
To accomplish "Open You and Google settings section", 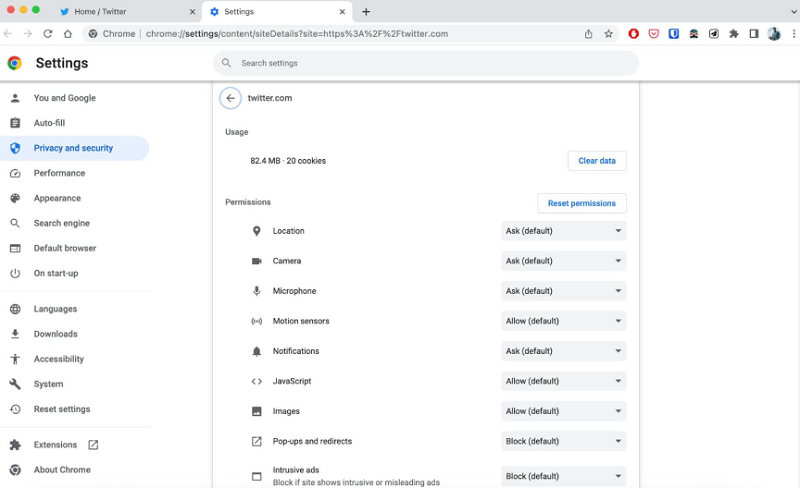I will point(74,98).
